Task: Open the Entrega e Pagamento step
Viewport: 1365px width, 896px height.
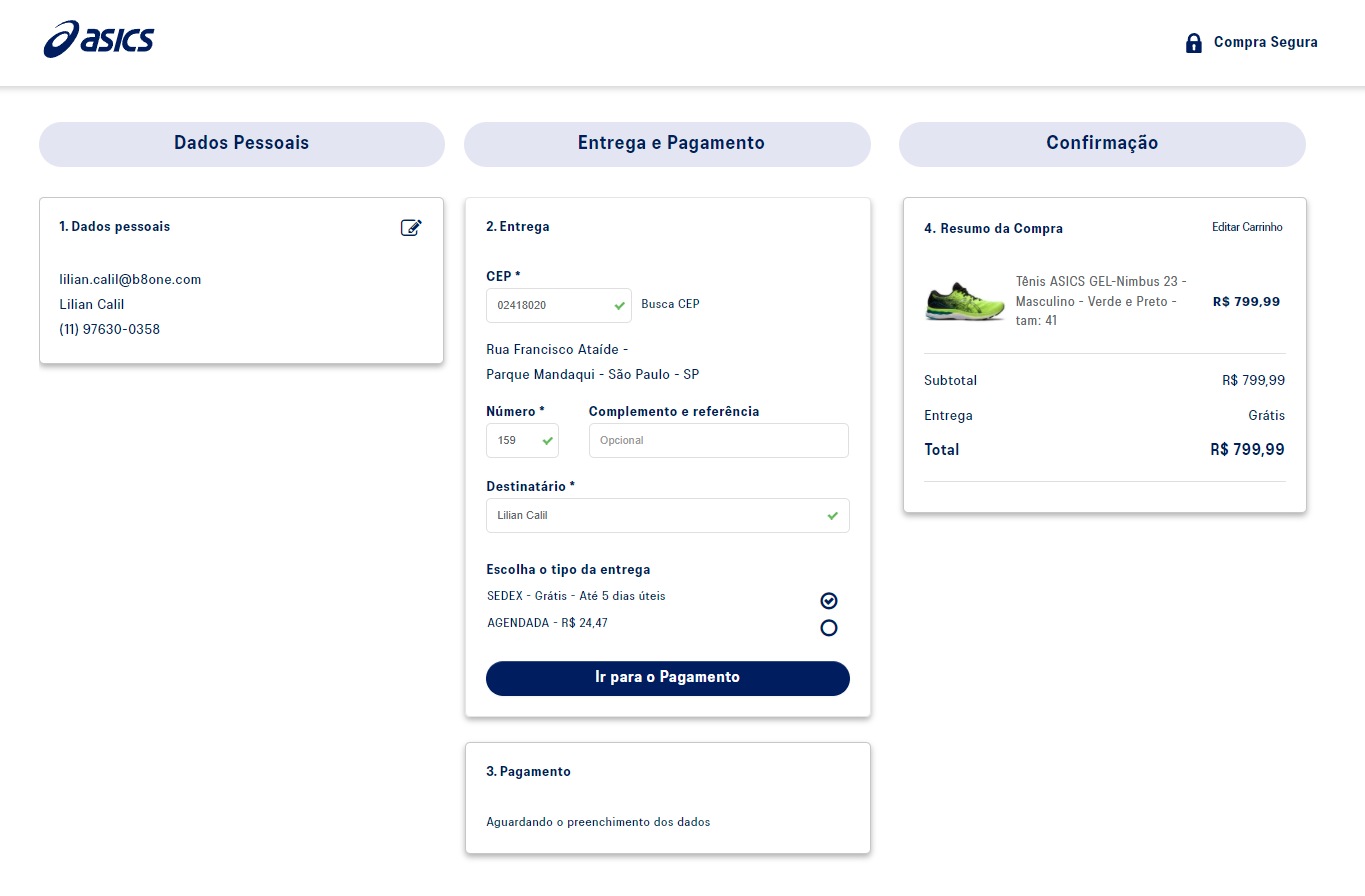Action: (x=667, y=143)
